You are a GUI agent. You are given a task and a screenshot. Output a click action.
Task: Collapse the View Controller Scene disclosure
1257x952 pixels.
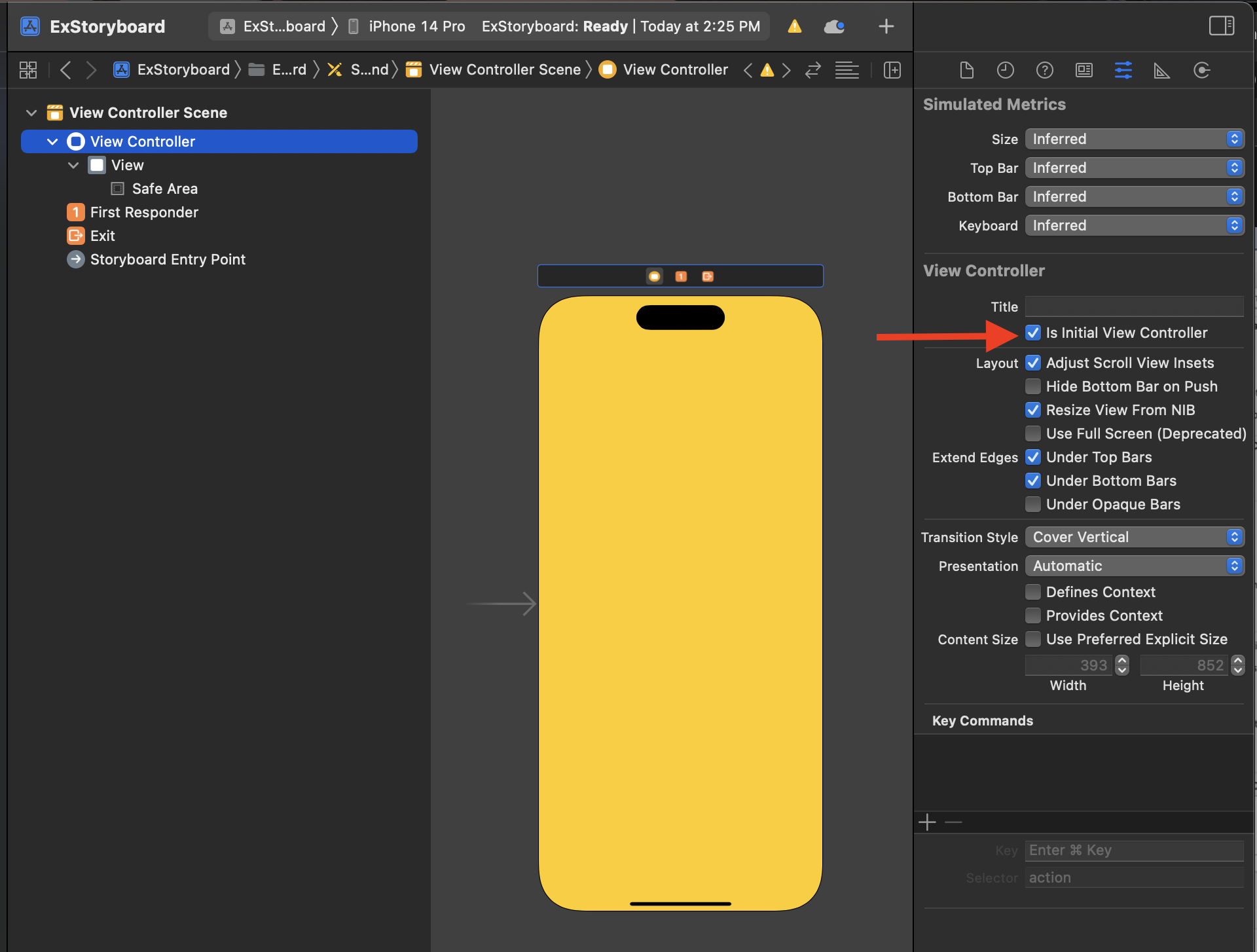pos(31,113)
